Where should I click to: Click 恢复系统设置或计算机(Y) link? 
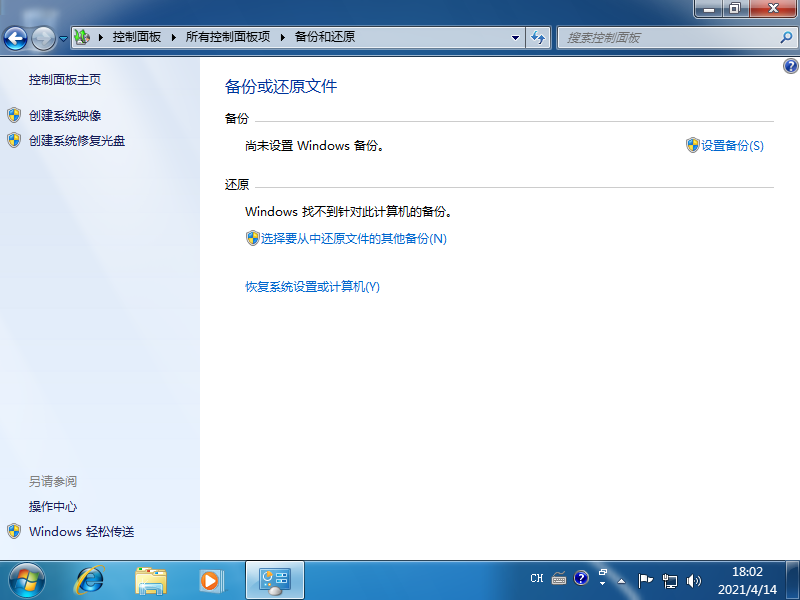tap(312, 287)
